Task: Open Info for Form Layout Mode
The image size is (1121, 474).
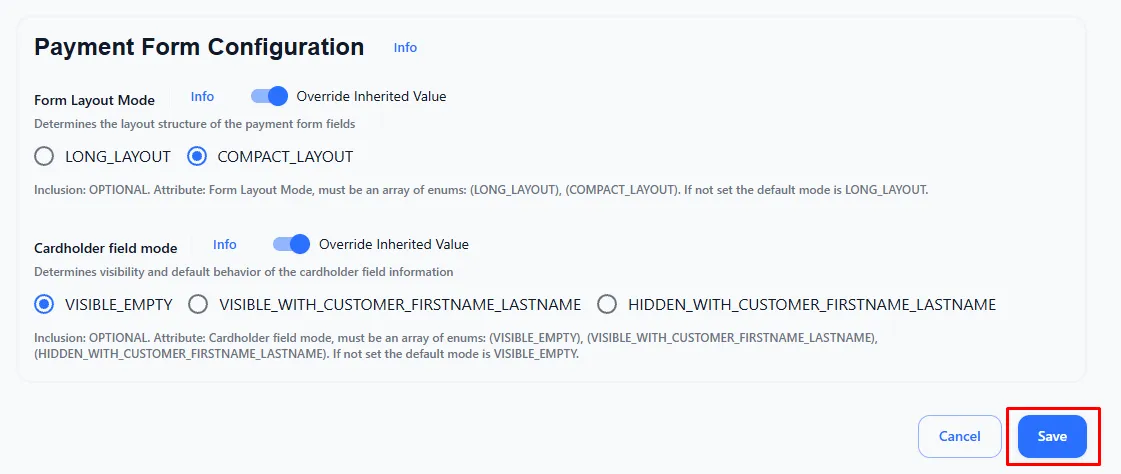Action: click(x=202, y=97)
